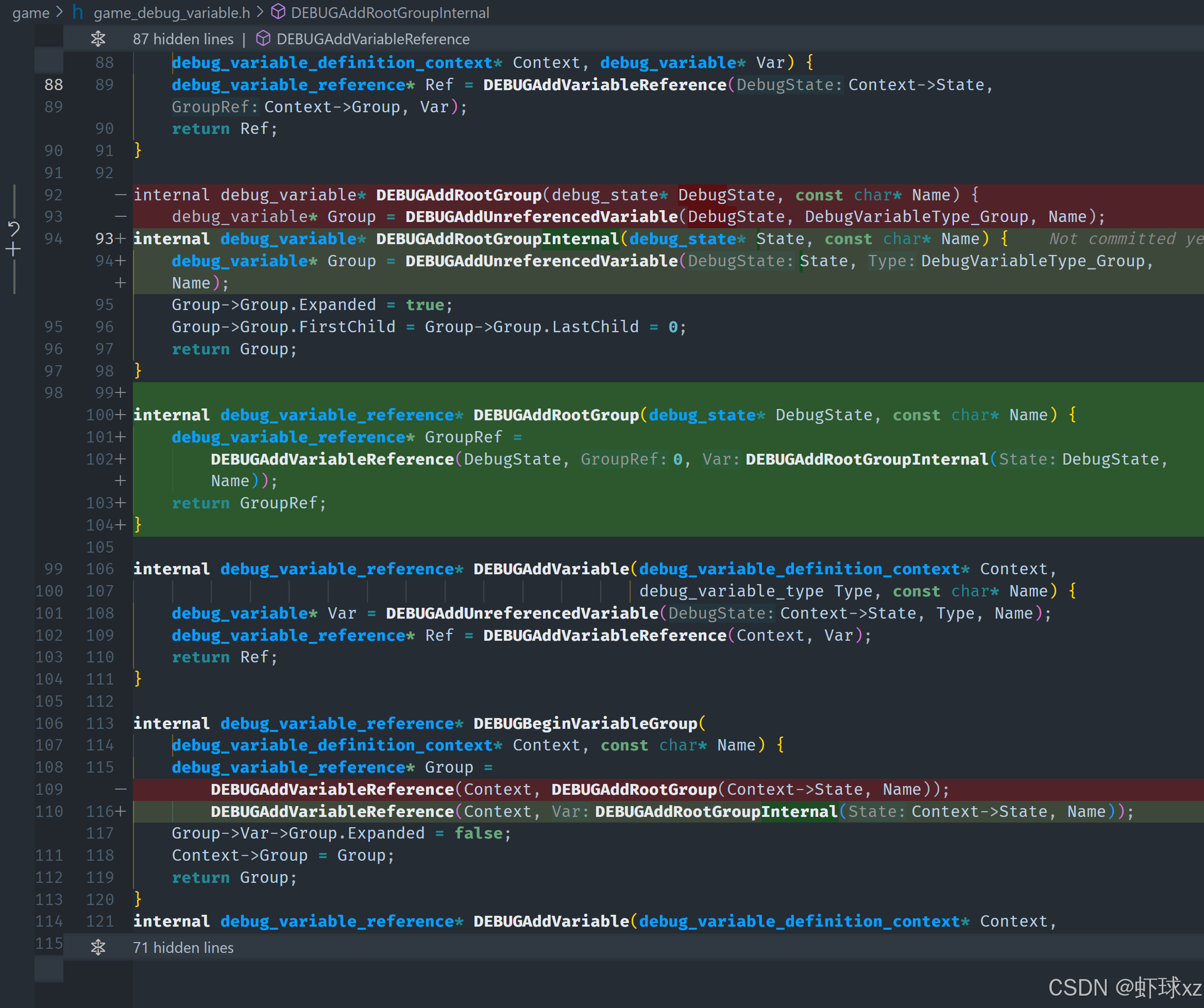Image resolution: width=1204 pixels, height=1008 pixels.
Task: Open breadcrumb dropdown for game_debug_variable.h
Action: (x=172, y=12)
